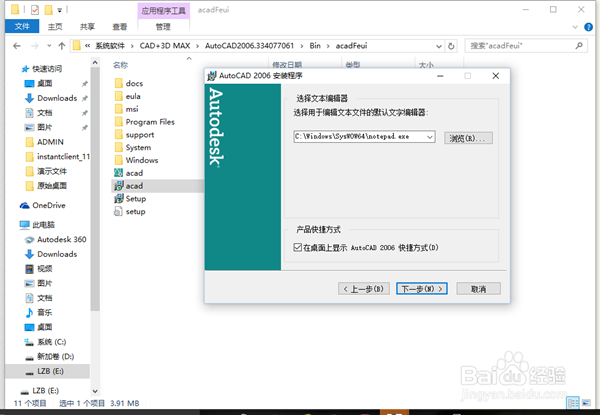The image size is (600, 415).
Task: Open 快速访问 Quick access node
Action: coord(41,69)
